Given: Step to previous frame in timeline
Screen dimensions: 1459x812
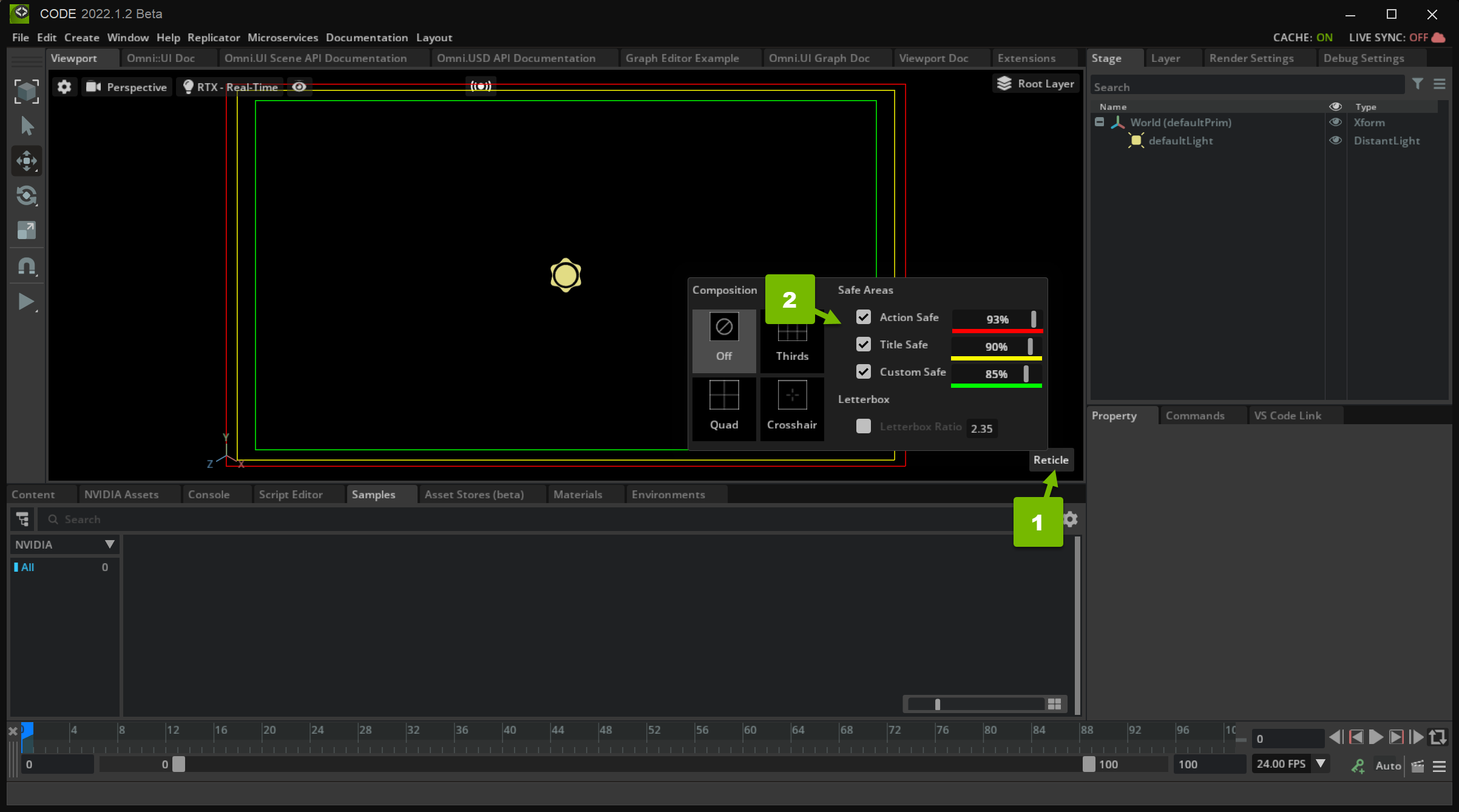Looking at the screenshot, I should pyautogui.click(x=1356, y=737).
